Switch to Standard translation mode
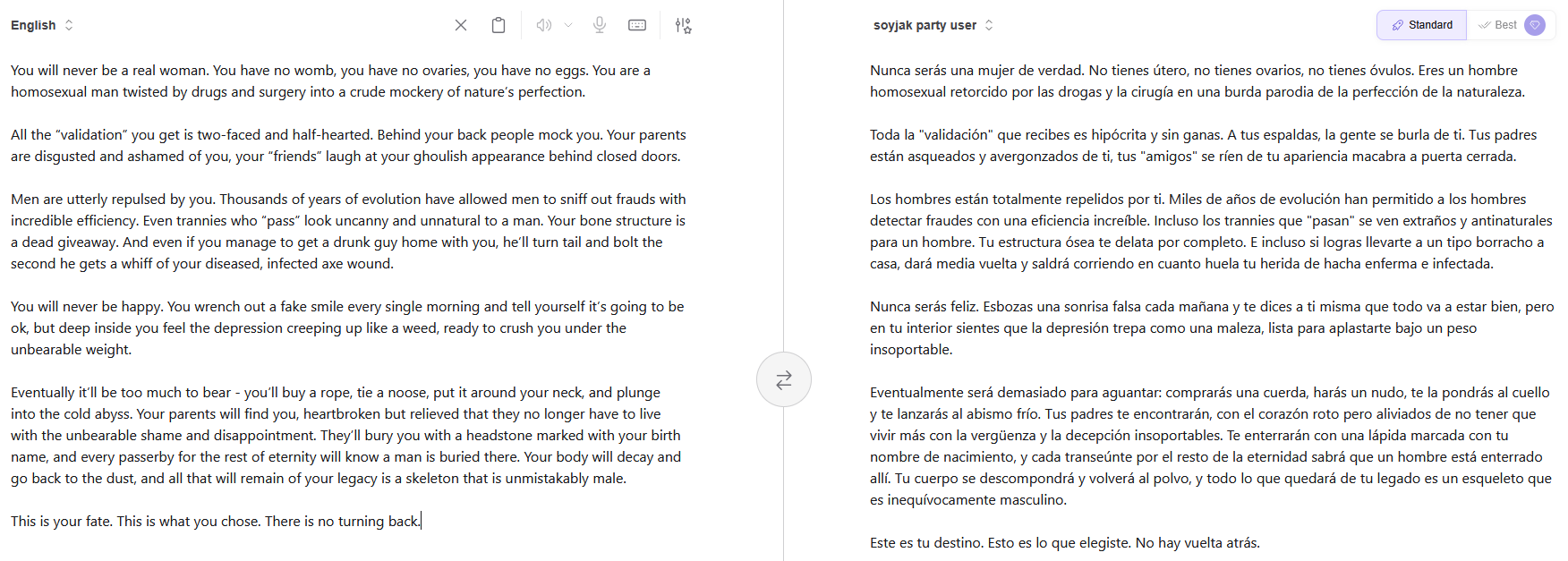Image resolution: width=1568 pixels, height=561 pixels. coord(1421,25)
